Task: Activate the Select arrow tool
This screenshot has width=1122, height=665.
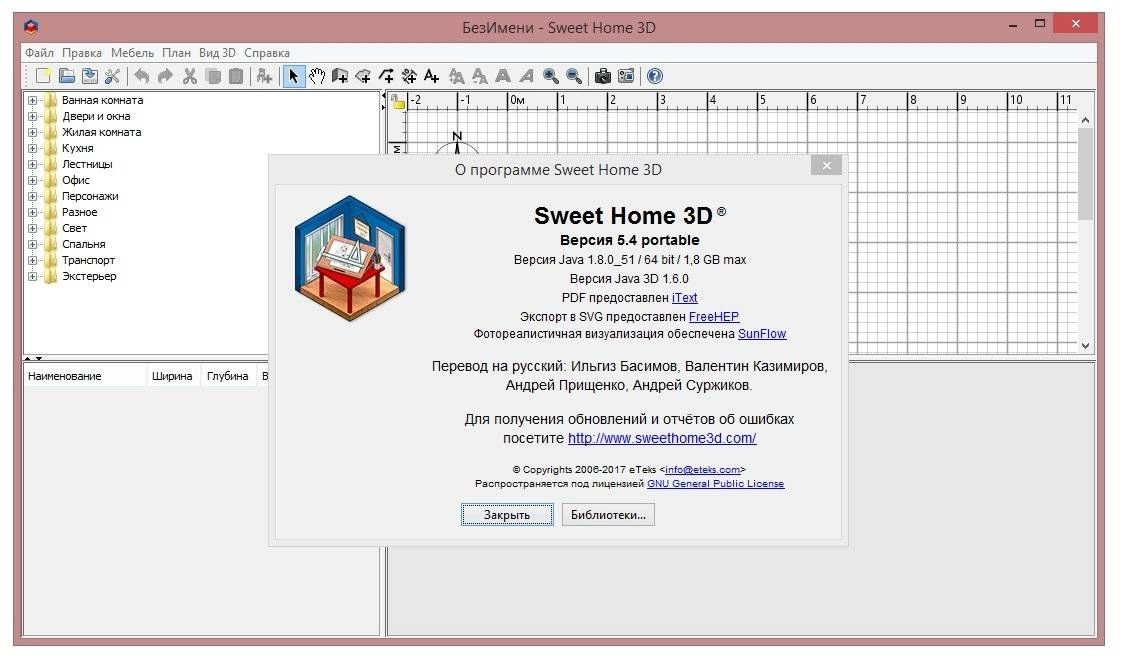Action: click(x=293, y=76)
